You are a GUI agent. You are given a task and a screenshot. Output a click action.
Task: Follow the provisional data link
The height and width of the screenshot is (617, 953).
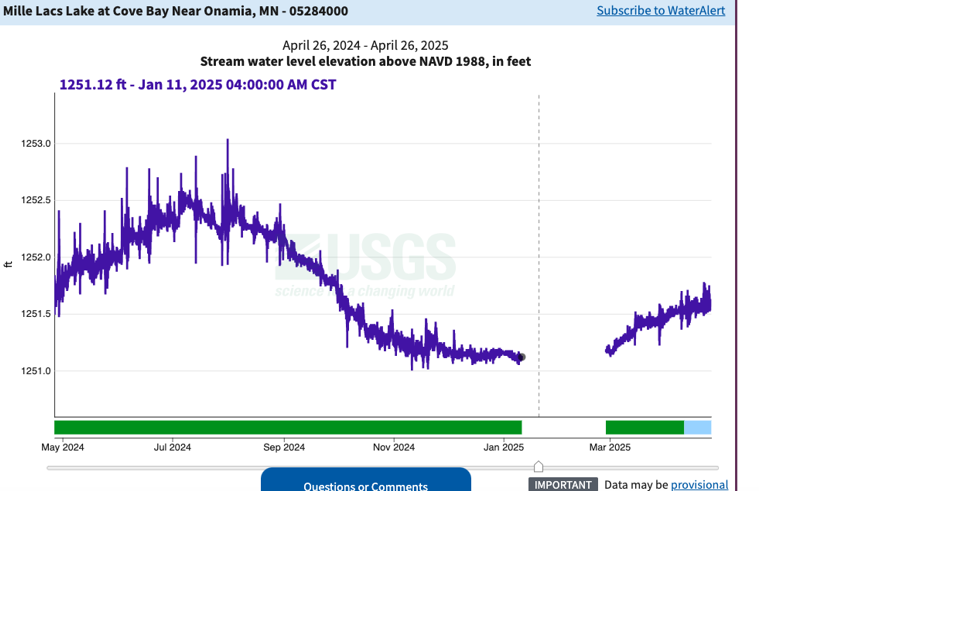[699, 485]
